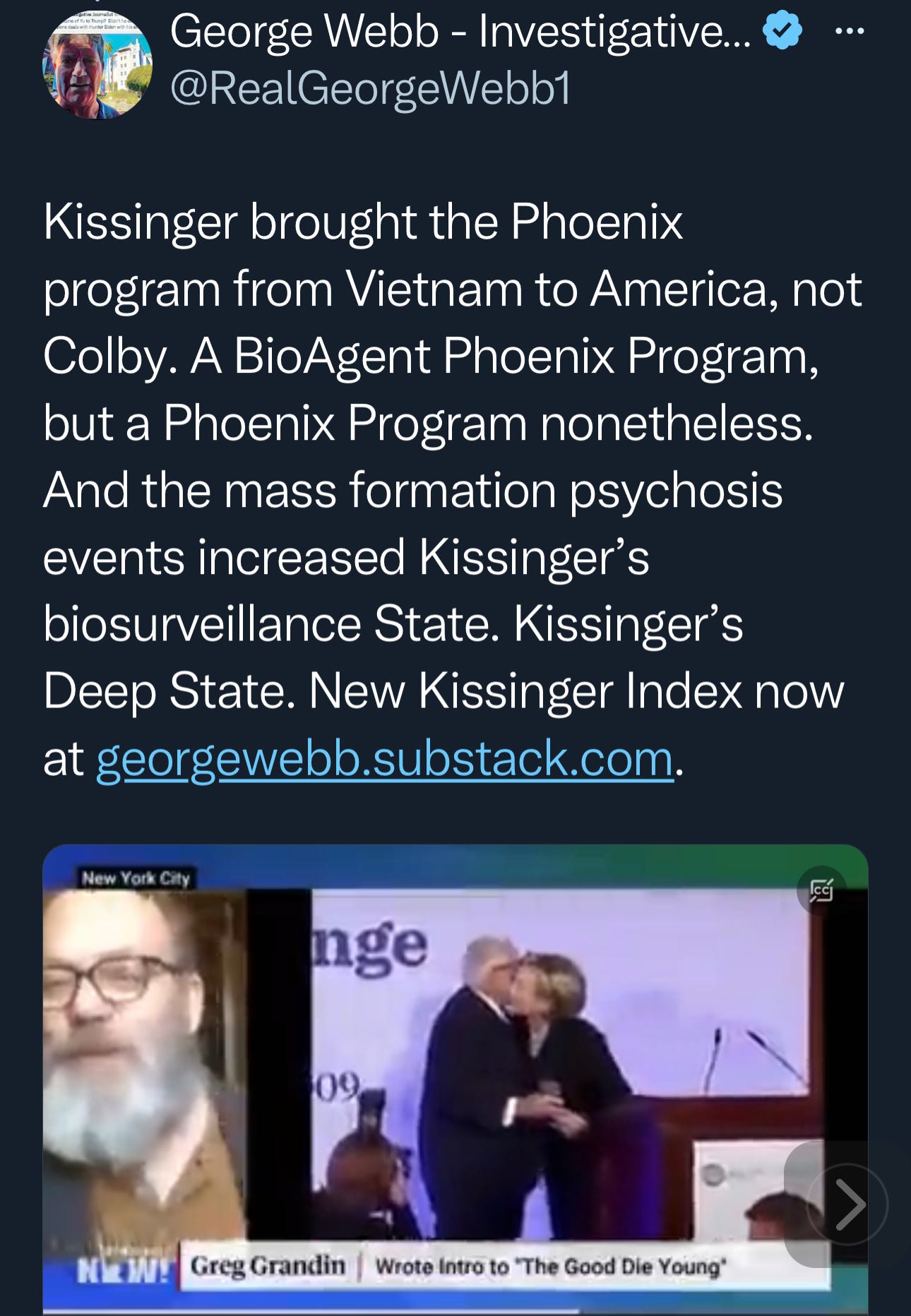Tap the "nge" backdrop text in video
911x1316 pixels.
click(x=371, y=946)
